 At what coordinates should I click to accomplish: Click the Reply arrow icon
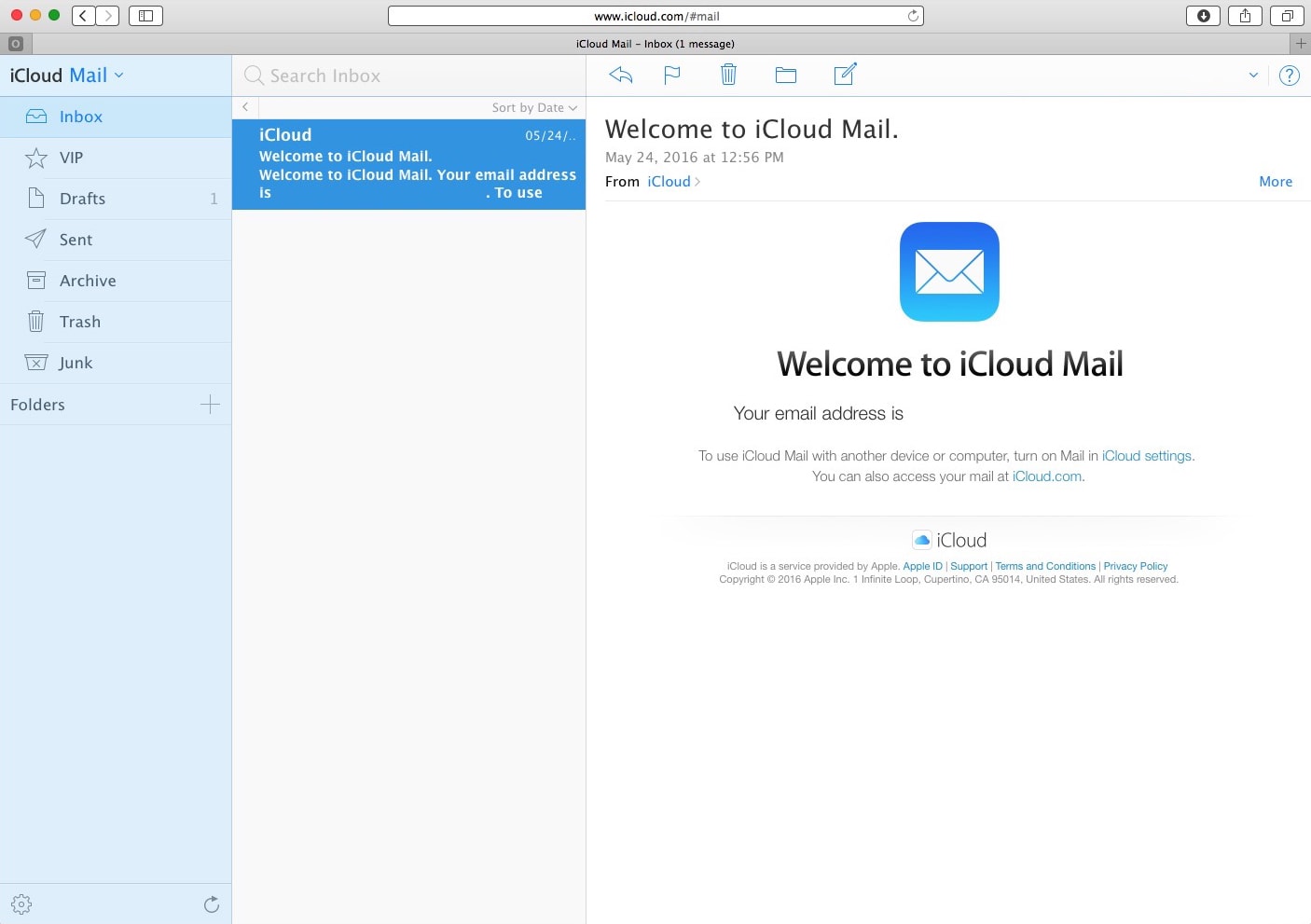click(x=621, y=76)
